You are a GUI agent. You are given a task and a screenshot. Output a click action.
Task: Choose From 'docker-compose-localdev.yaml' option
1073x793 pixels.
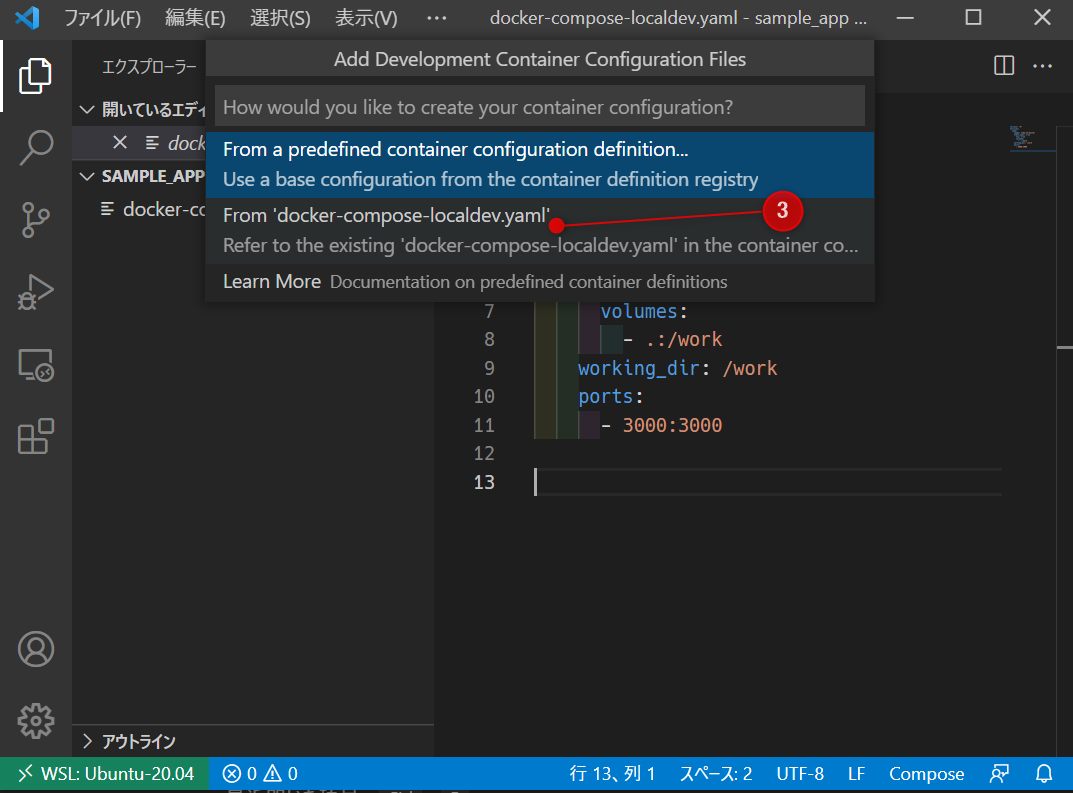click(540, 231)
